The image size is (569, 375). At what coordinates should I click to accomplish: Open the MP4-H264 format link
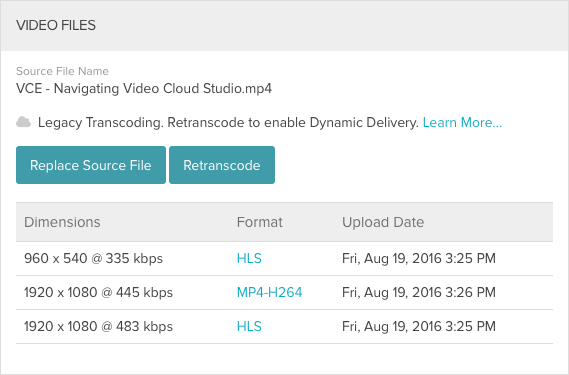269,293
